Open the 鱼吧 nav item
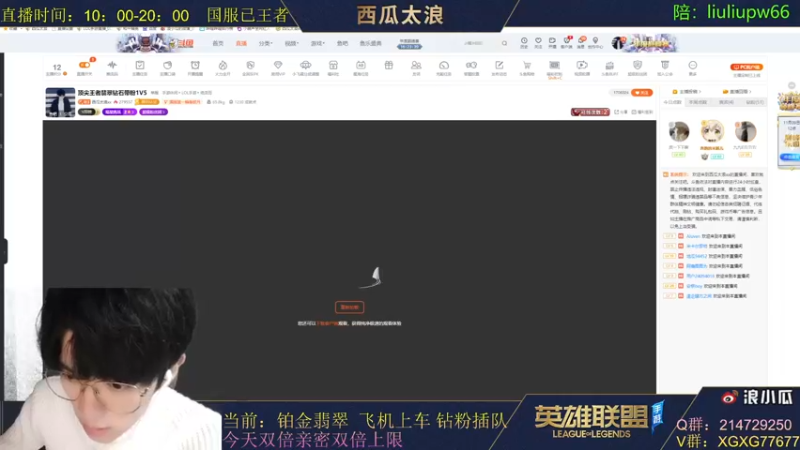Image resolution: width=800 pixels, height=450 pixels. 342,43
